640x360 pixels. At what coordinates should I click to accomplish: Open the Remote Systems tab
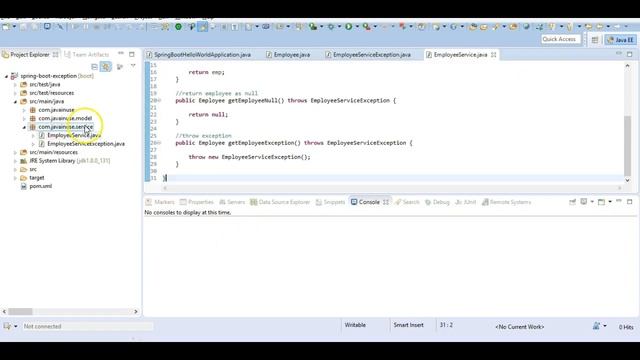point(506,202)
